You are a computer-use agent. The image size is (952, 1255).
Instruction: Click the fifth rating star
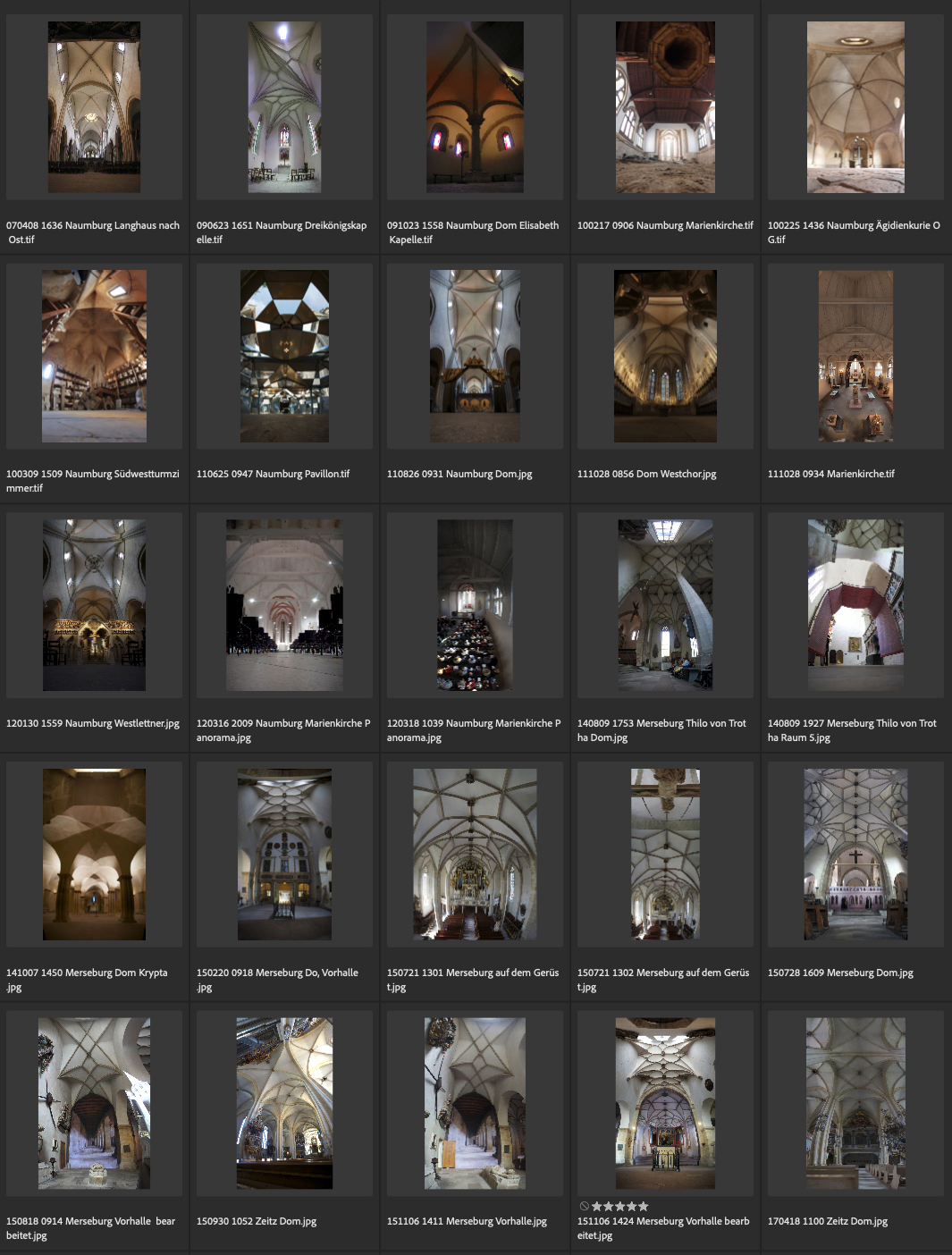click(644, 1207)
